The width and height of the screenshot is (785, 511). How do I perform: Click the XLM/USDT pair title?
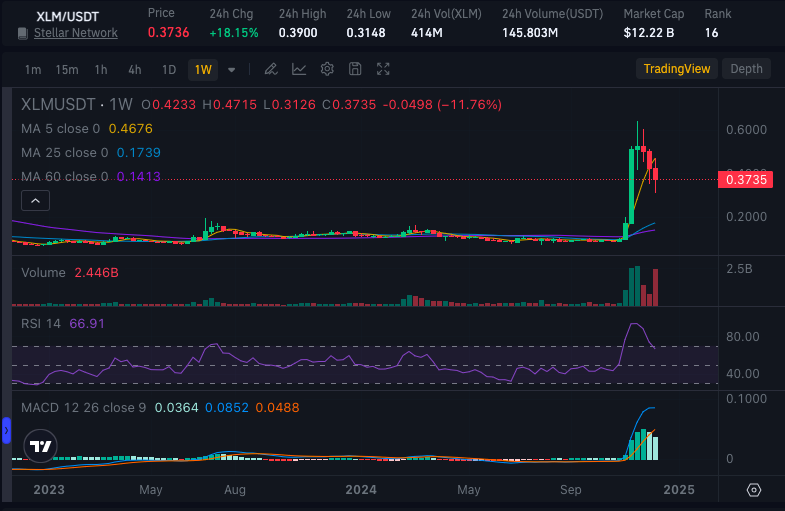68,17
